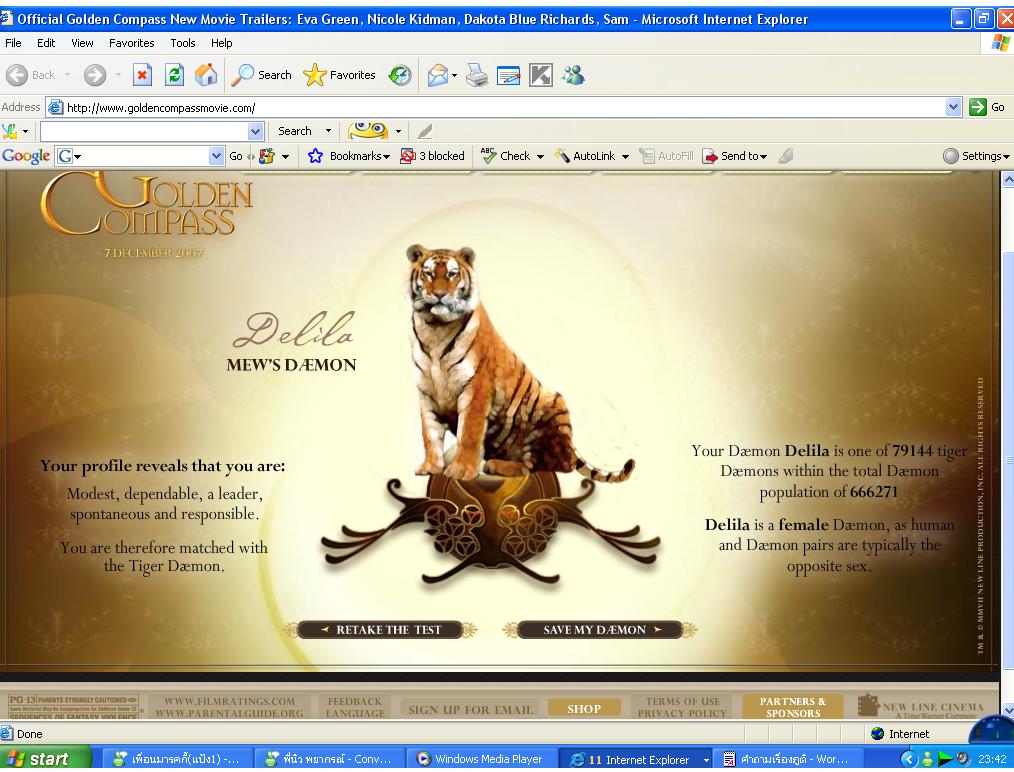Open Google toolbar Settings
Screen dimensions: 1014x772
tap(976, 156)
